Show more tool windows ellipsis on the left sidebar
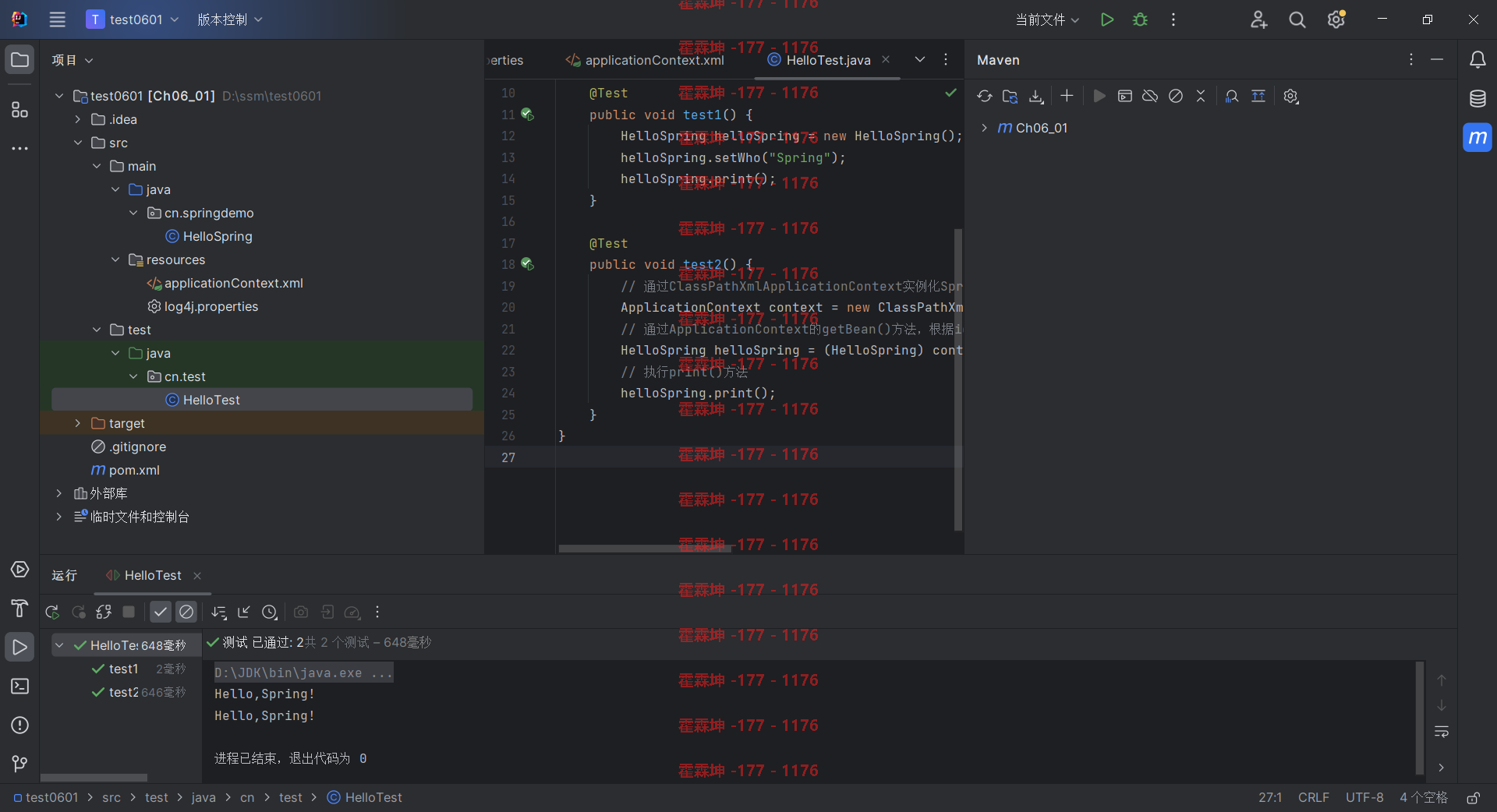The width and height of the screenshot is (1497, 812). (19, 148)
